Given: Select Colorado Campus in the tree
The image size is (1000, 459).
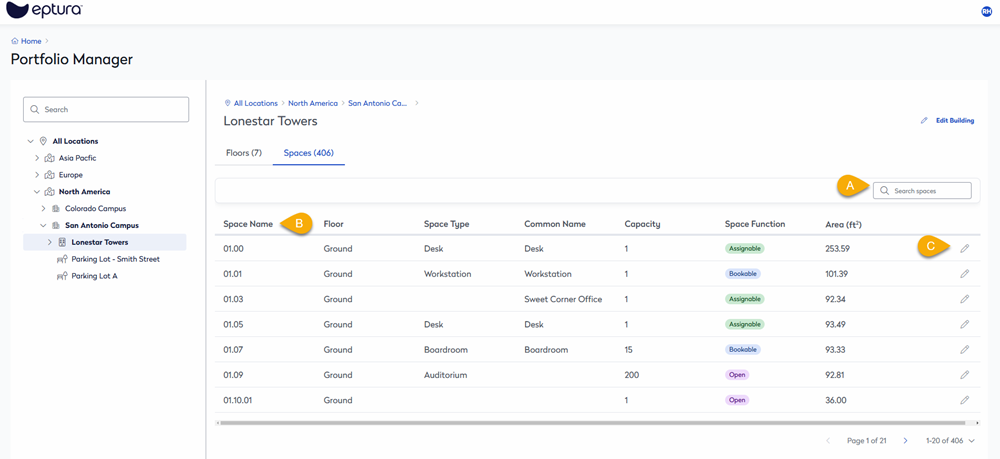Looking at the screenshot, I should click(96, 208).
